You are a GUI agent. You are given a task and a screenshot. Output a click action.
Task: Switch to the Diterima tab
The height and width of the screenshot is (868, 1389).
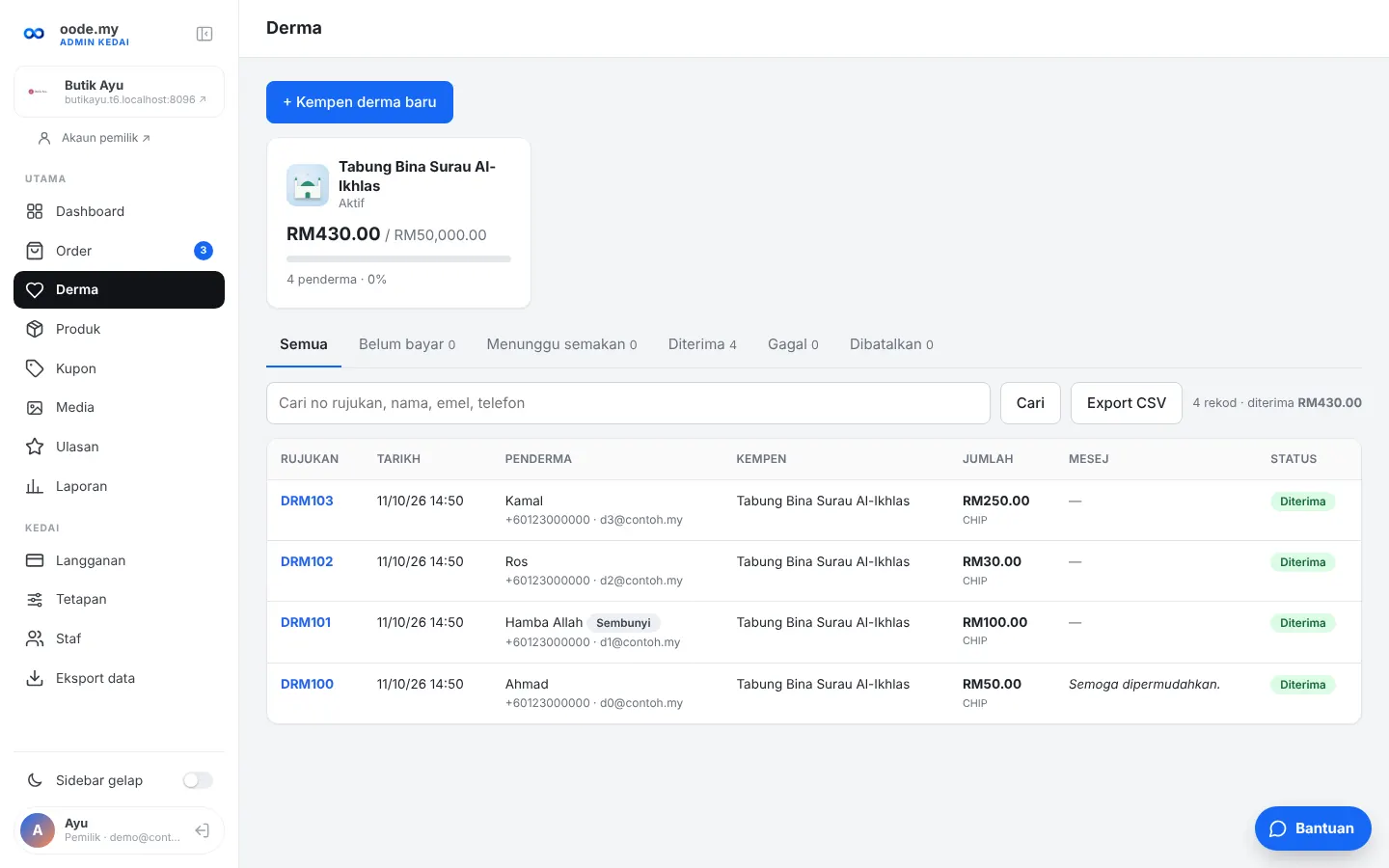coord(702,344)
